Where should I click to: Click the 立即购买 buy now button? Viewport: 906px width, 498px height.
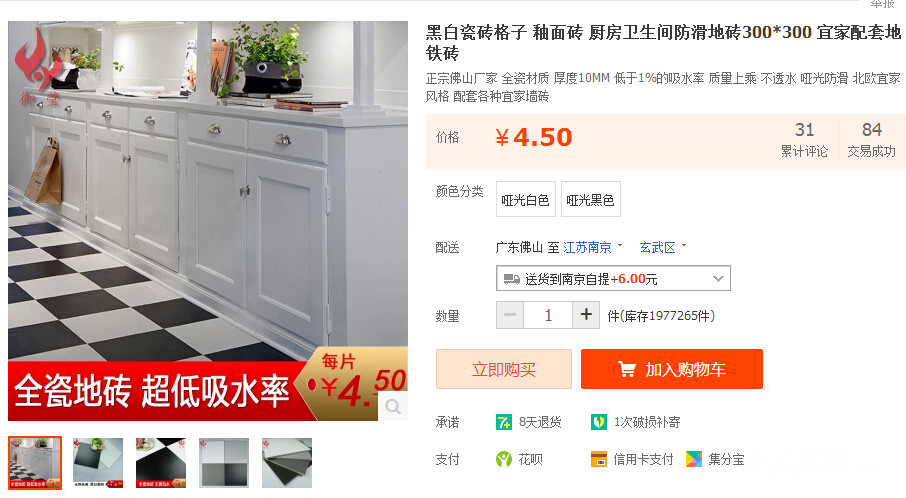point(504,369)
